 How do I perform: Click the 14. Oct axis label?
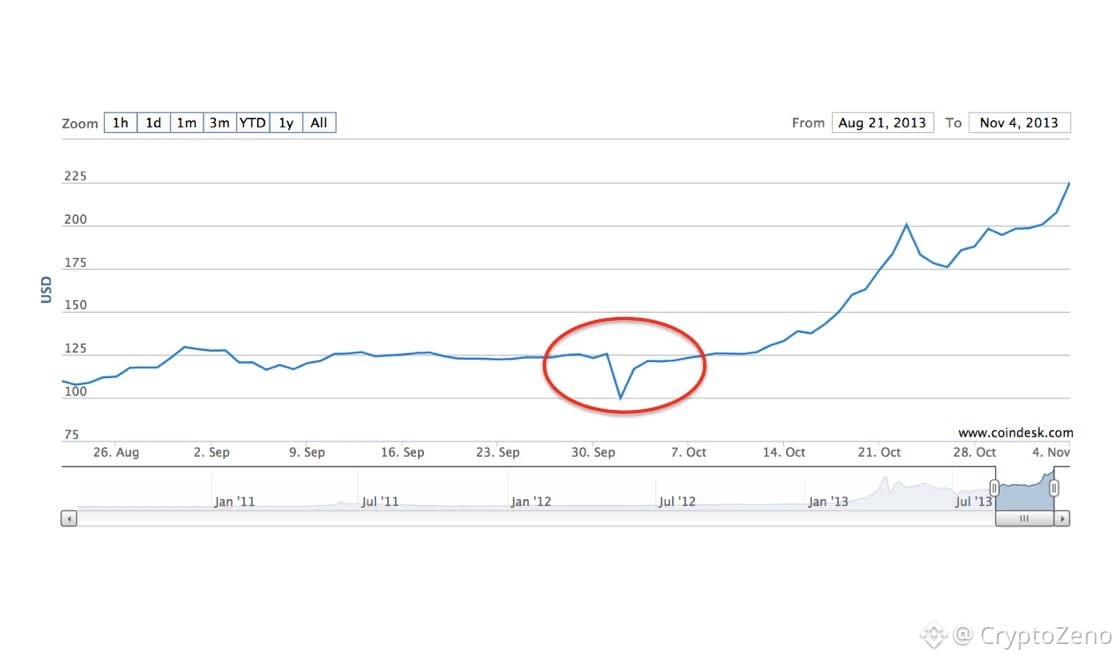point(784,452)
